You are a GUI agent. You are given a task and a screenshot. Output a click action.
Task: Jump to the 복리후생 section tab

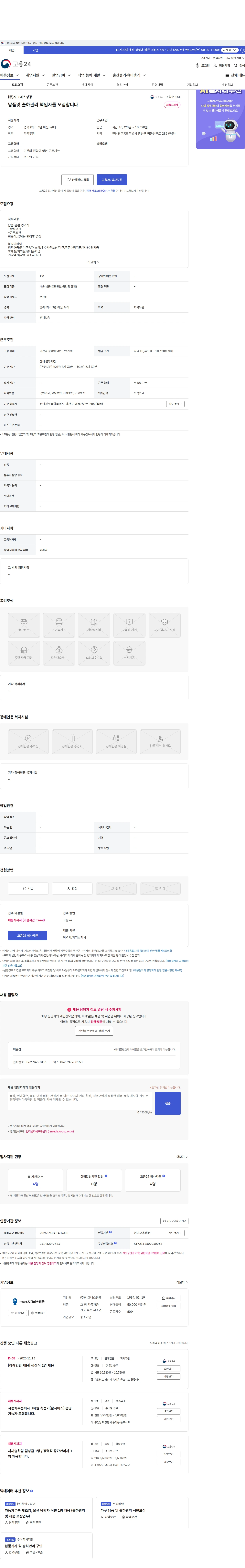[x=122, y=85]
